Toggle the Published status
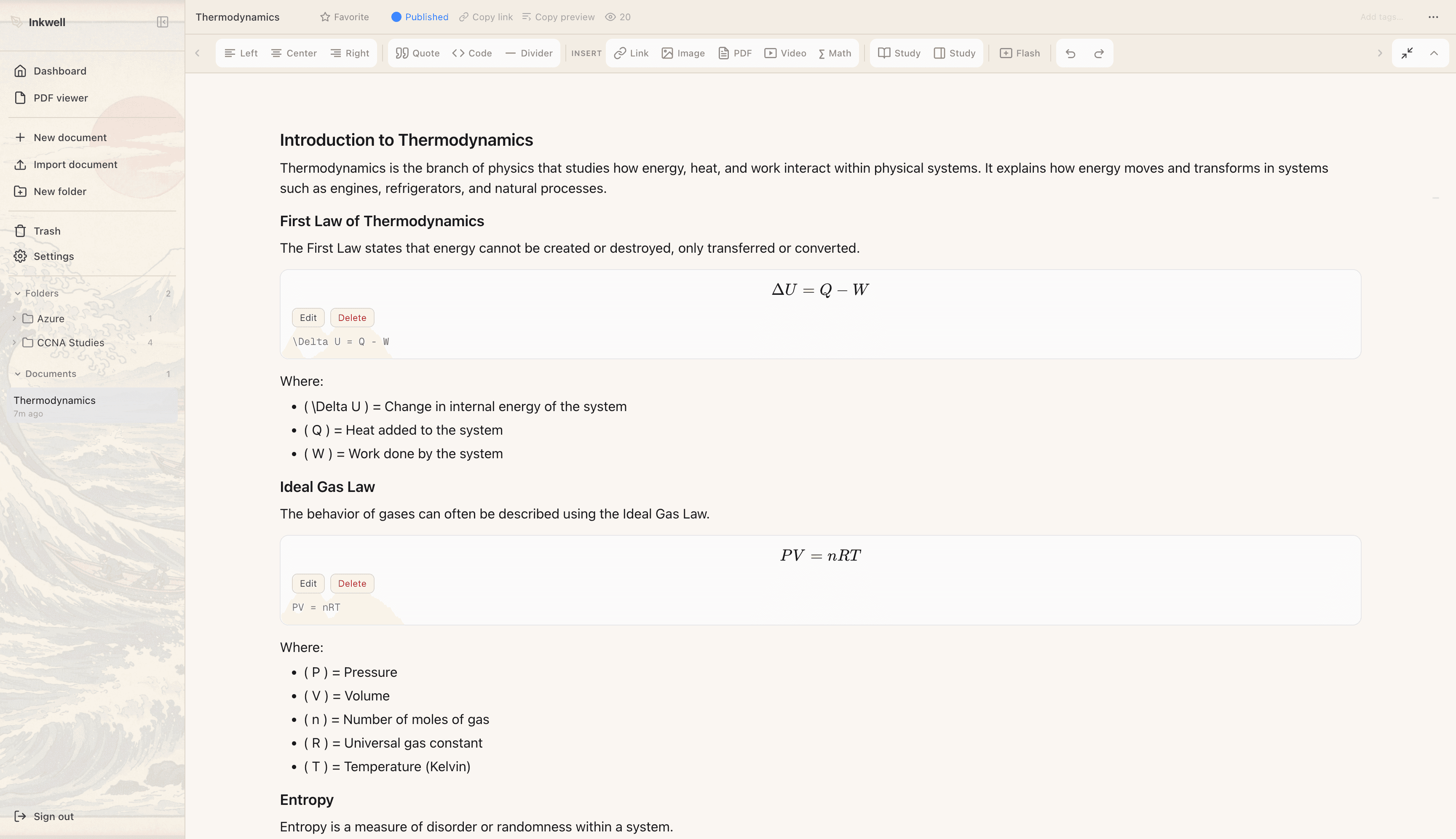This screenshot has height=839, width=1456. coord(420,17)
